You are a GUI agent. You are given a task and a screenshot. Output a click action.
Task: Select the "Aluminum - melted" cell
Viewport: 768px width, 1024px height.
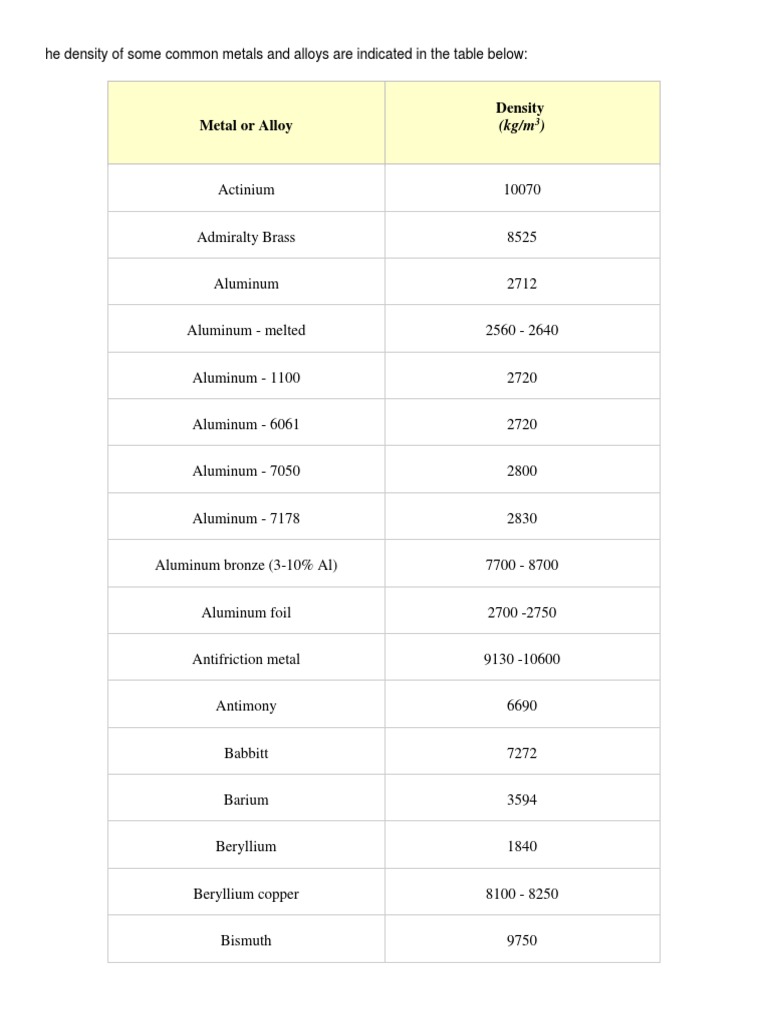click(246, 331)
